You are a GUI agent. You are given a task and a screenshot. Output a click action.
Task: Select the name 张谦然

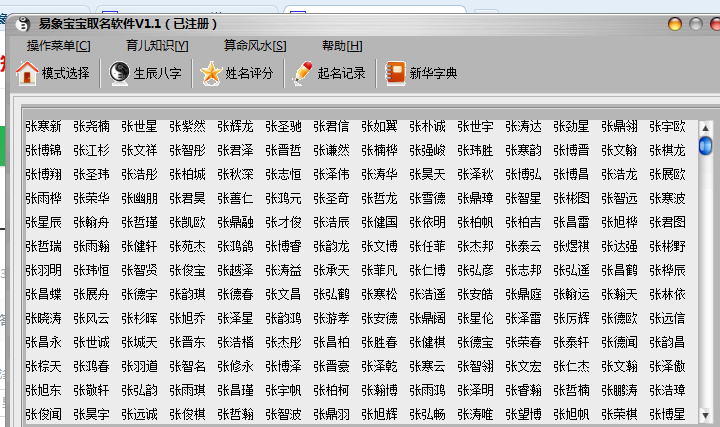point(332,150)
